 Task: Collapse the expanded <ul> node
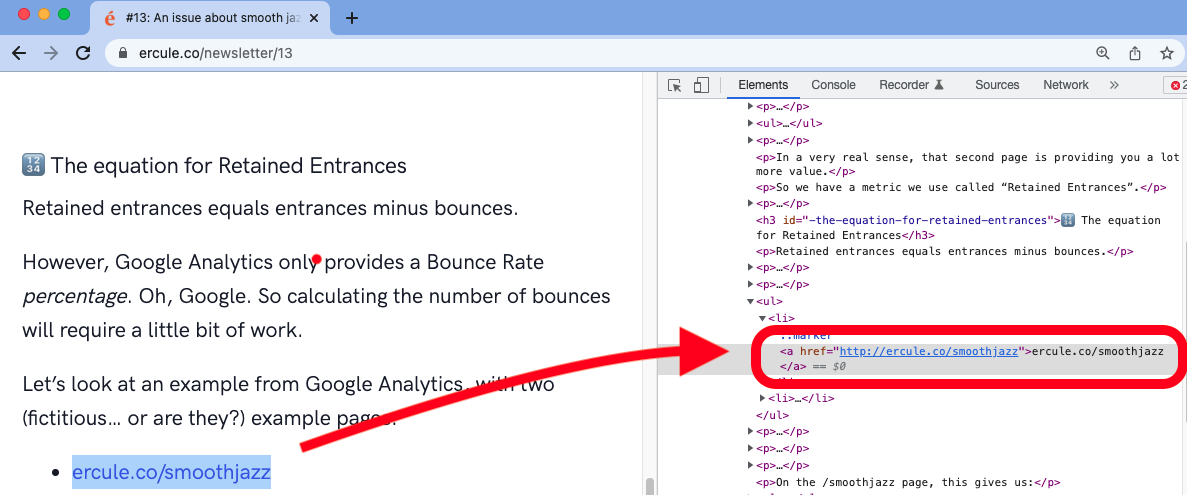coord(750,301)
